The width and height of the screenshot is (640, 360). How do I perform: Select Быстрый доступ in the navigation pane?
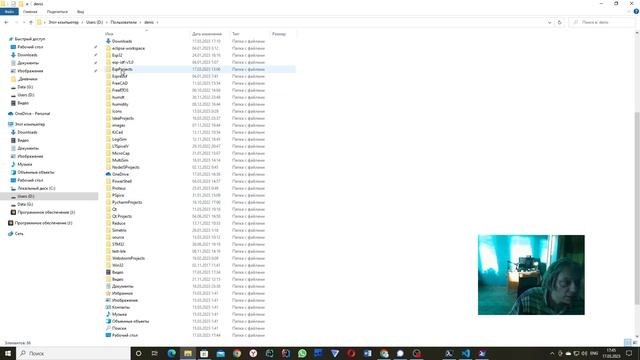point(29,39)
